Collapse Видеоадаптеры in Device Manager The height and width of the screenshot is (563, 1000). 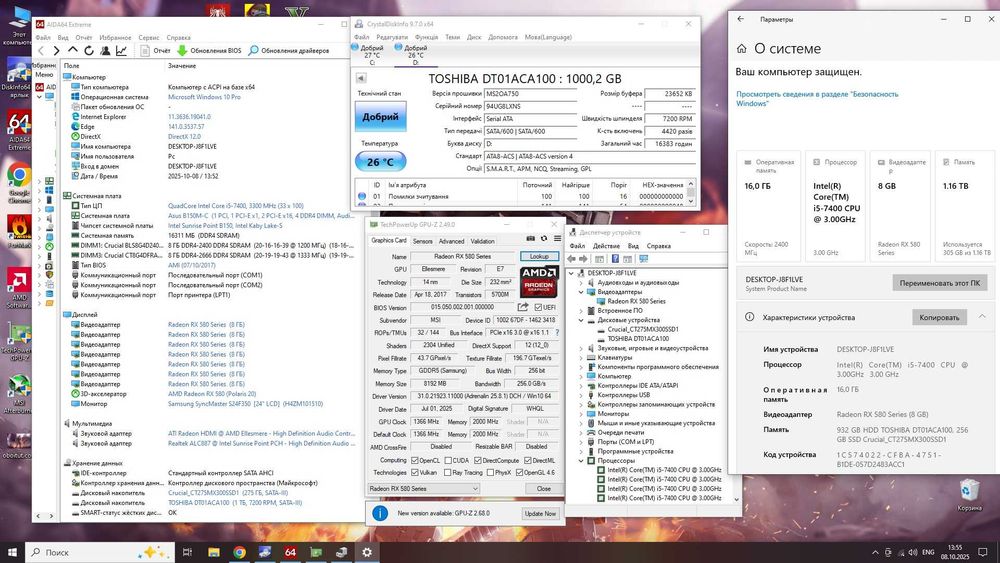(581, 292)
